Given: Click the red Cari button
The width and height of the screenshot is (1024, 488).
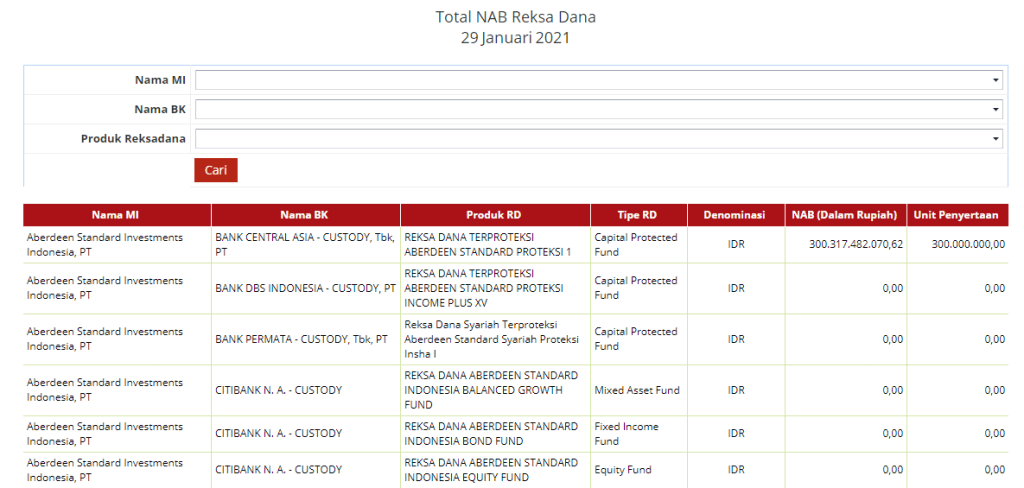Looking at the screenshot, I should click(x=215, y=170).
